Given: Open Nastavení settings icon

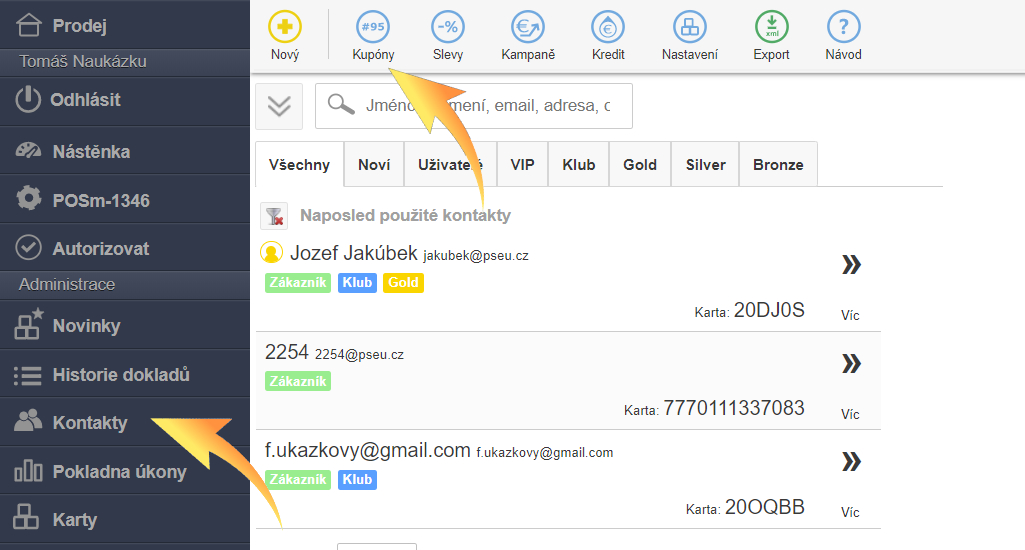Looking at the screenshot, I should click(x=689, y=27).
